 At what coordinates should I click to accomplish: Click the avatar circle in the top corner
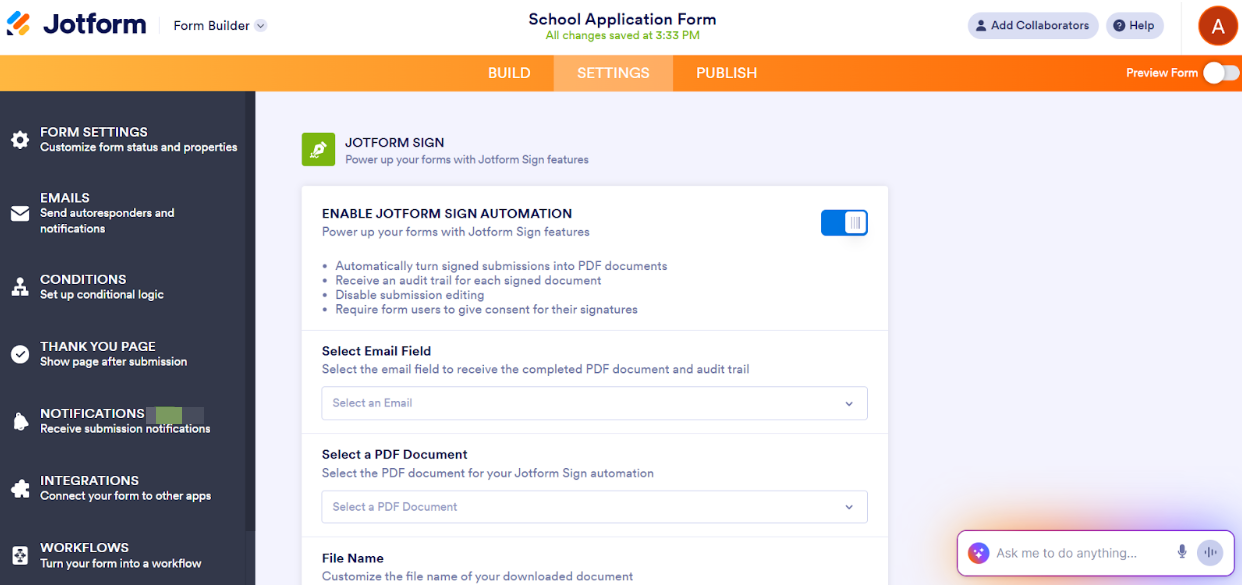pos(1217,25)
